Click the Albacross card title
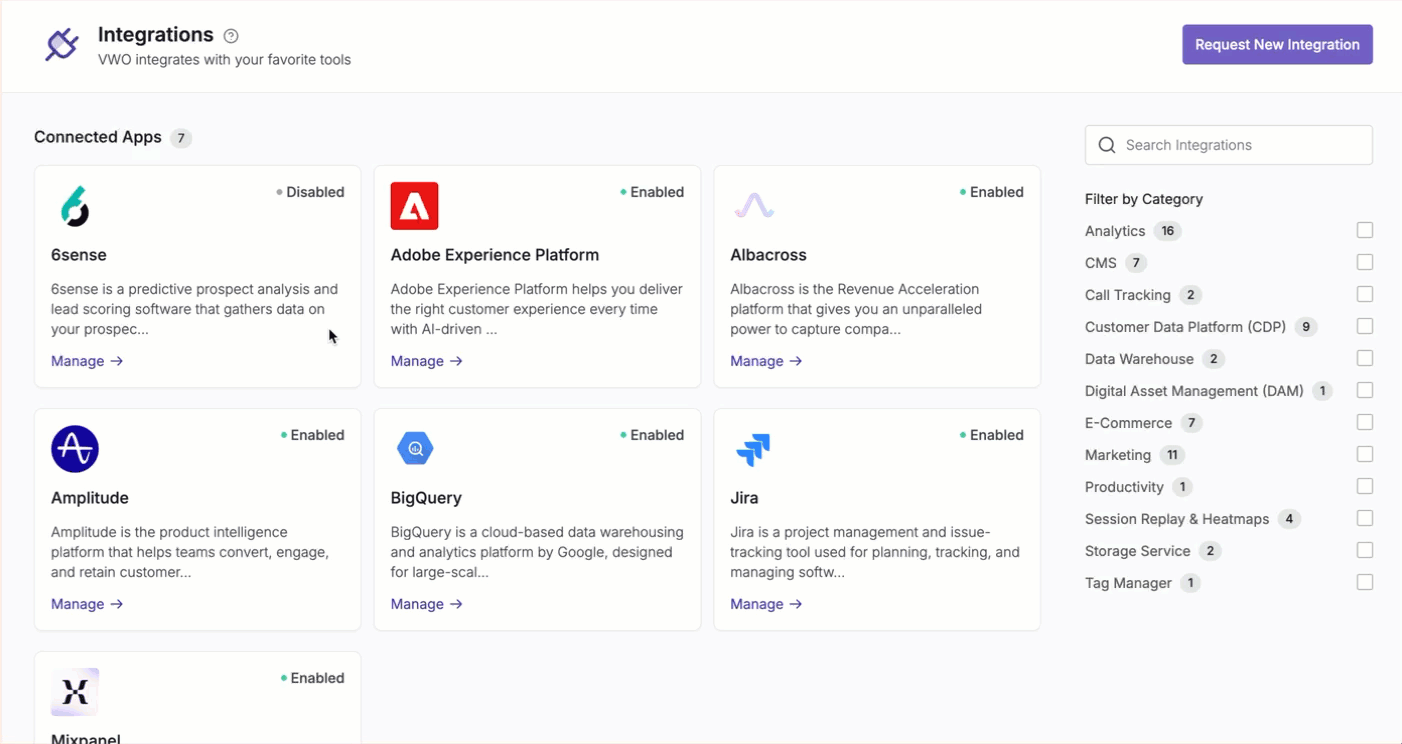The image size is (1402, 744). [768, 255]
